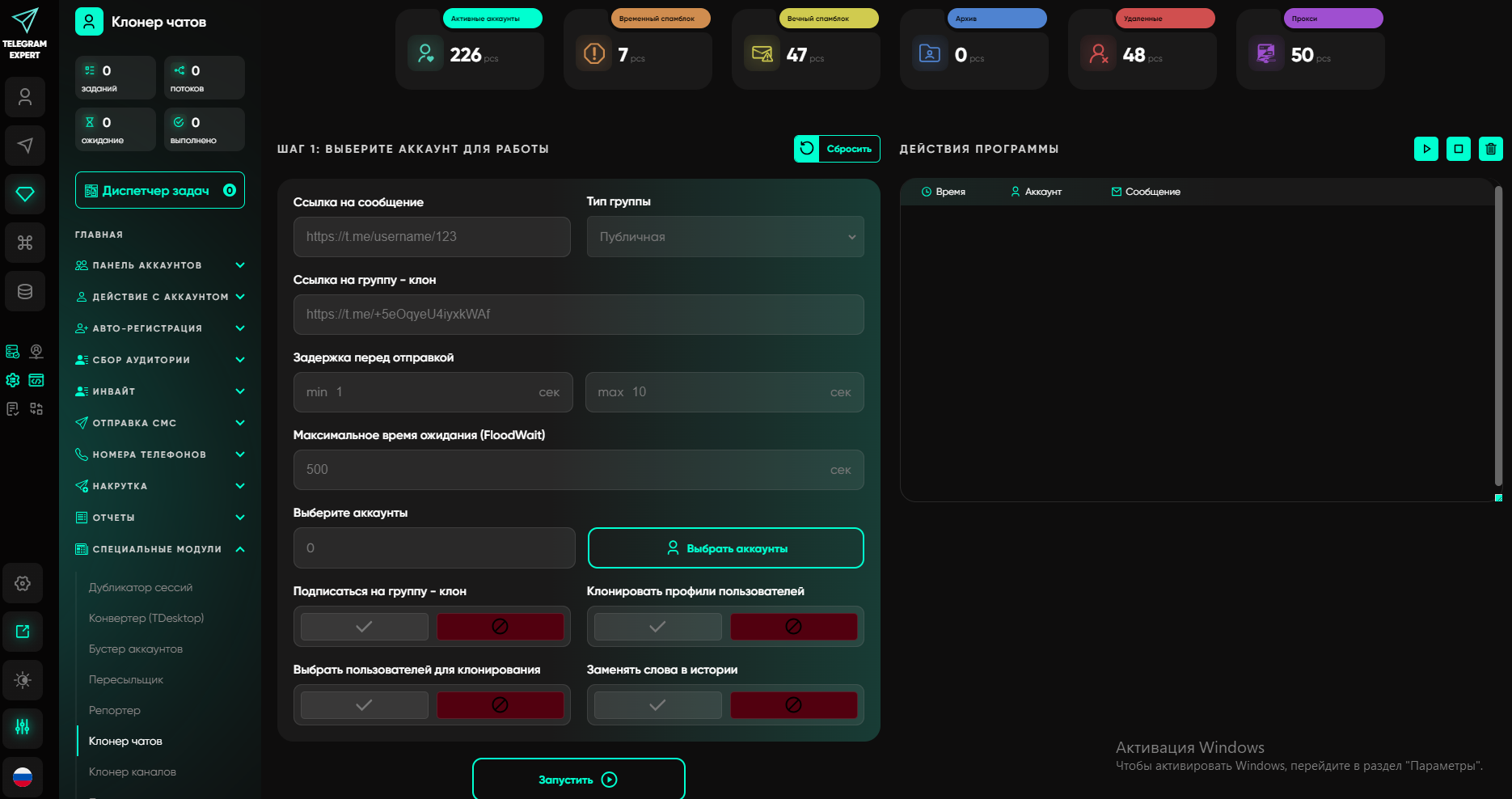Viewport: 1512px width, 799px height.
Task: Open Клонер каналов module
Action: 133,772
